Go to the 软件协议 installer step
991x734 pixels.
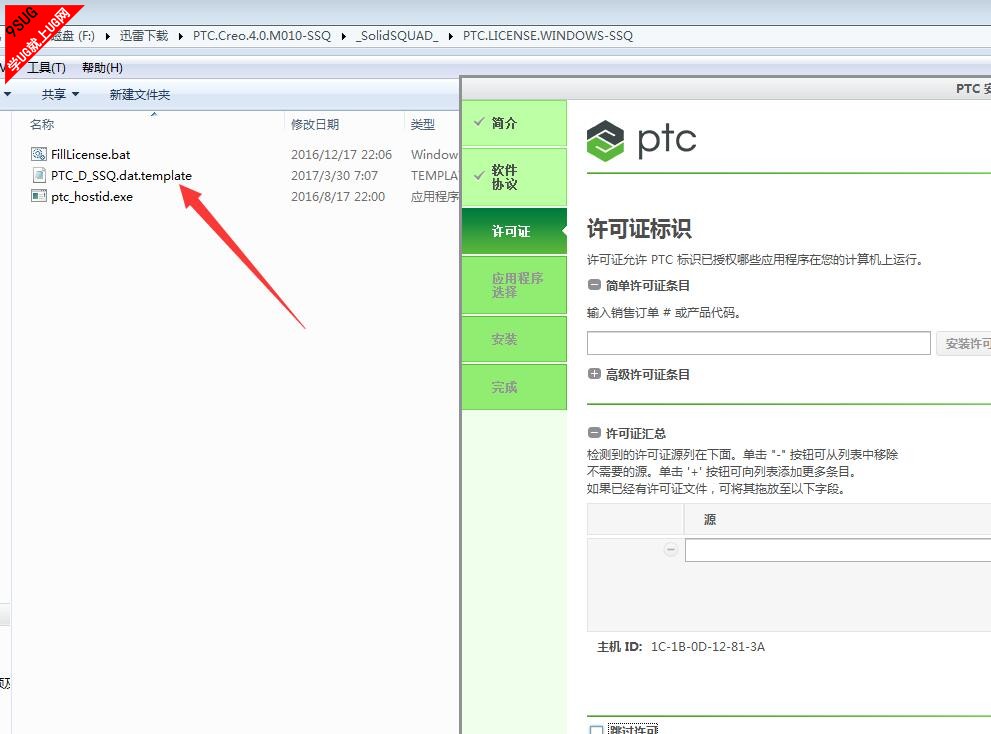point(514,177)
